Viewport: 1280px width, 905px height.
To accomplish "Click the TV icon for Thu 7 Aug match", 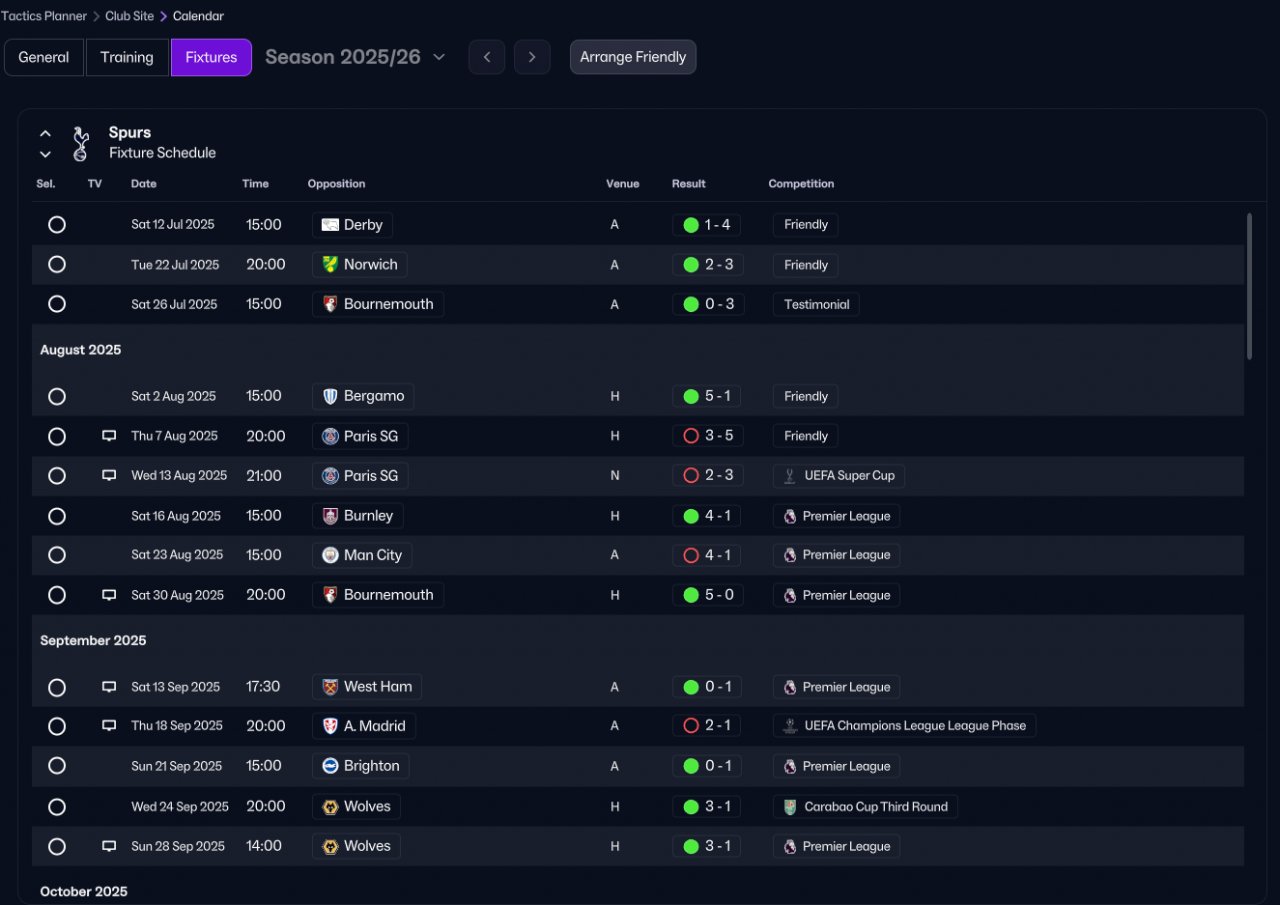I will pos(109,436).
